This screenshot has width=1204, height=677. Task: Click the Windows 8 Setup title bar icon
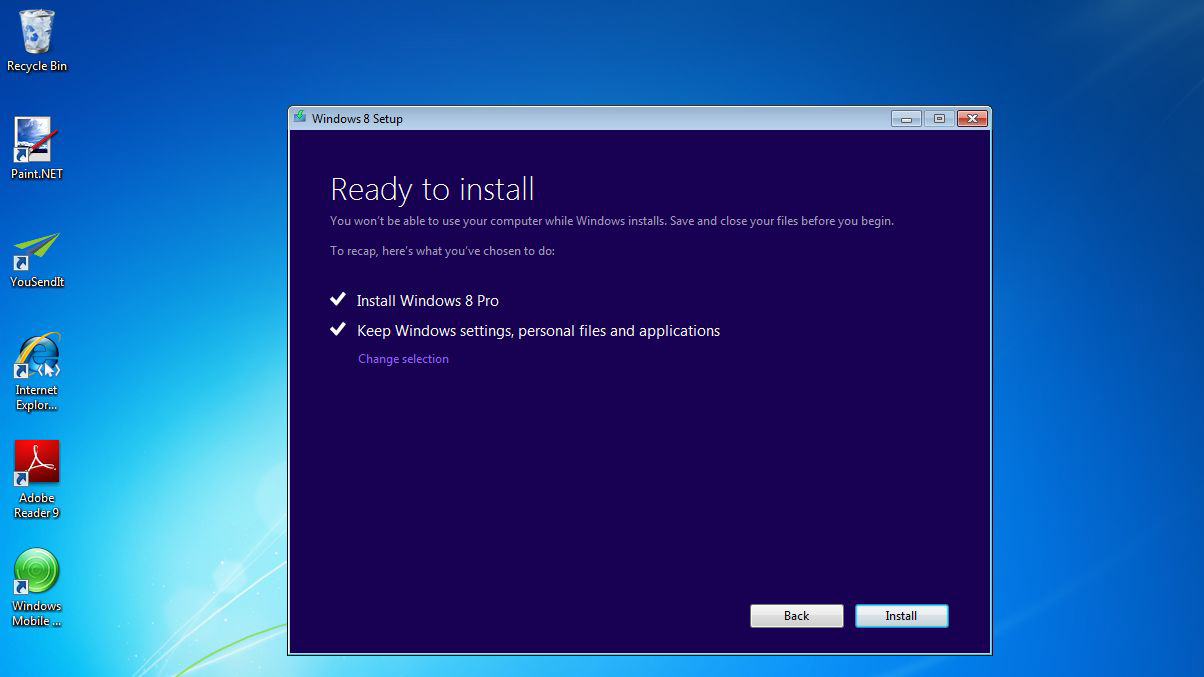(299, 118)
